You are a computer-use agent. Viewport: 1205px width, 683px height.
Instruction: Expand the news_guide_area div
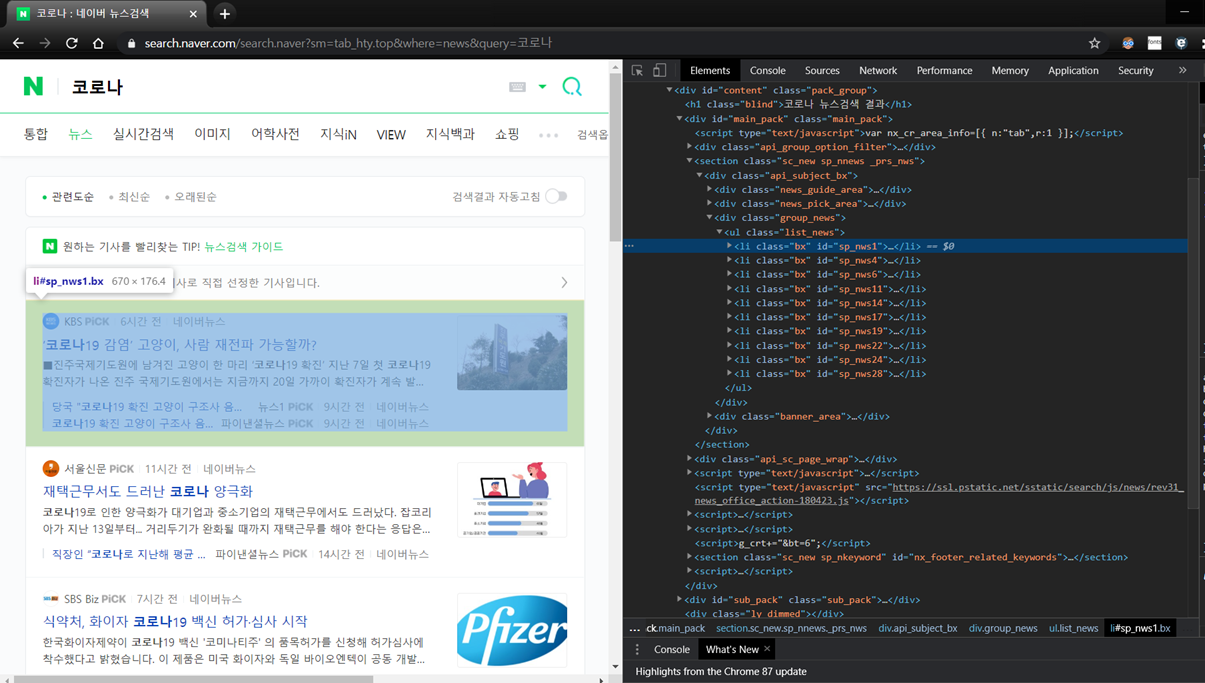709,189
